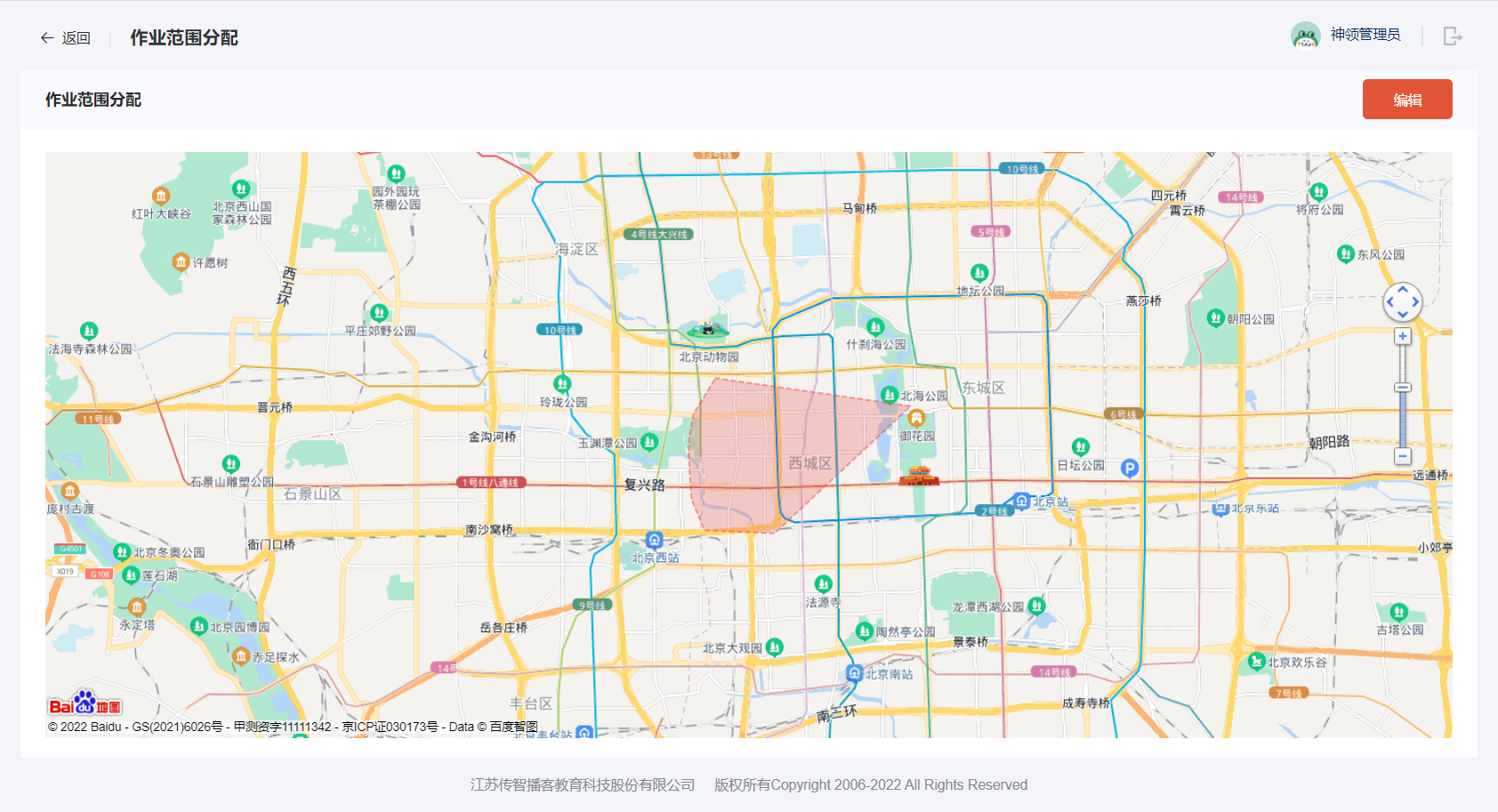Zoom out the map with minus button
Screen dimensions: 1498x812
1403,456
